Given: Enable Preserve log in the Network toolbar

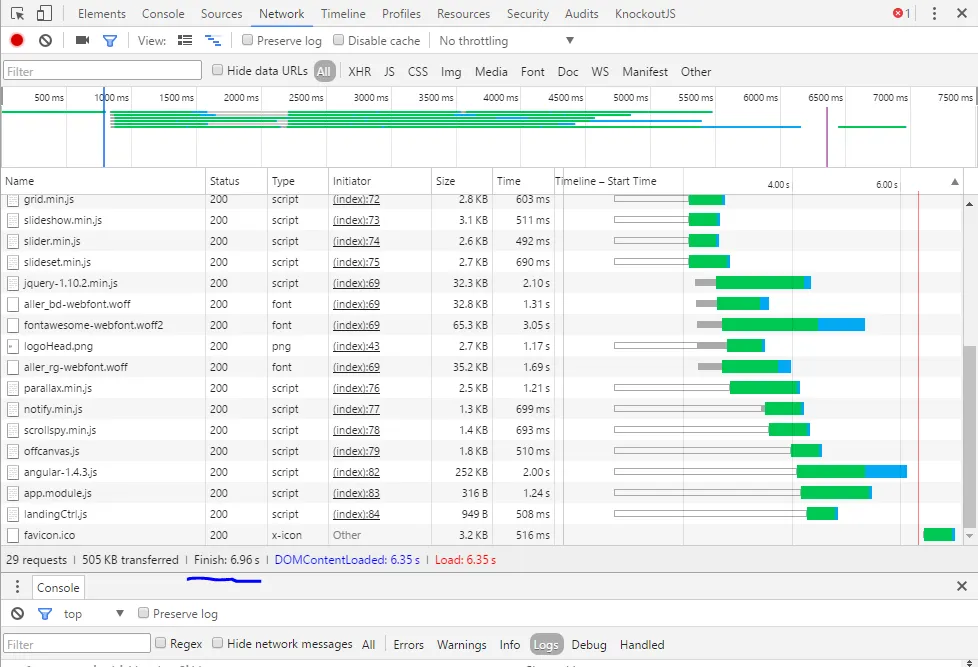Looking at the screenshot, I should tap(247, 40).
